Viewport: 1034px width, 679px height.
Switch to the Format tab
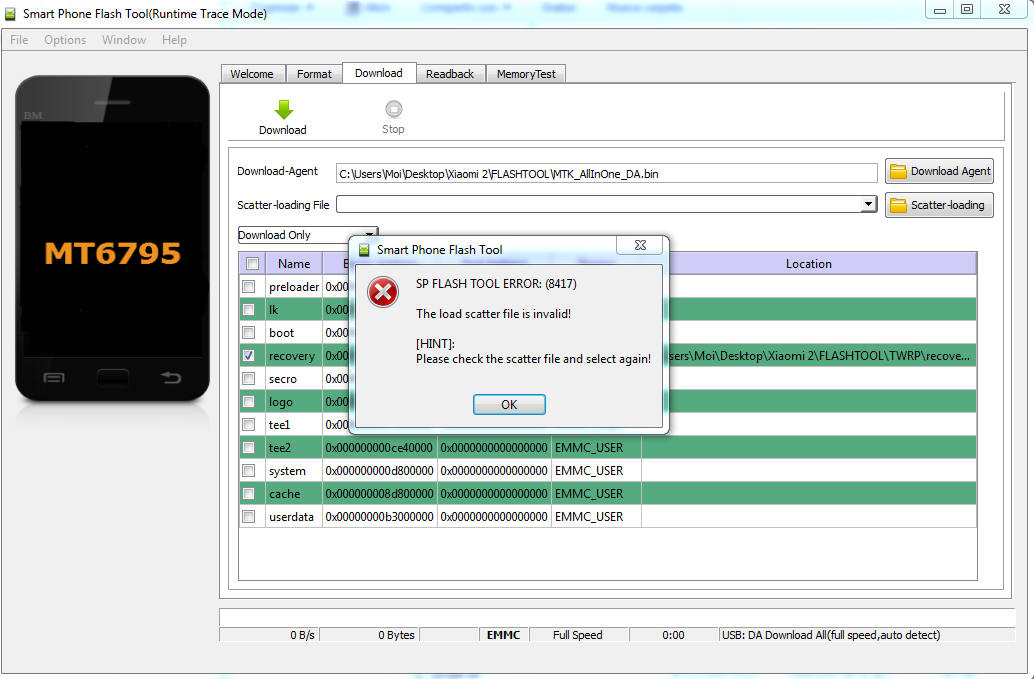[314, 74]
